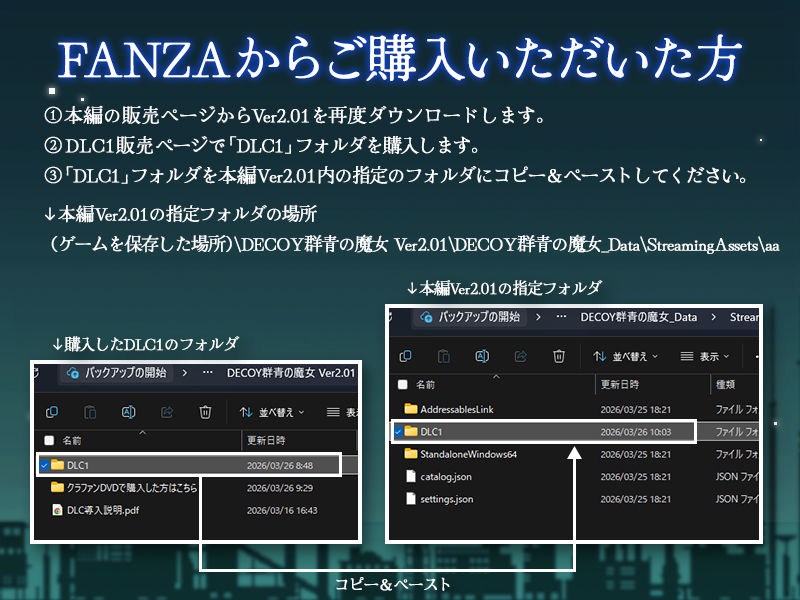Uncheck the DLC1 selection checkbox in the left window
Screen dimensions: 800x600
46,464
